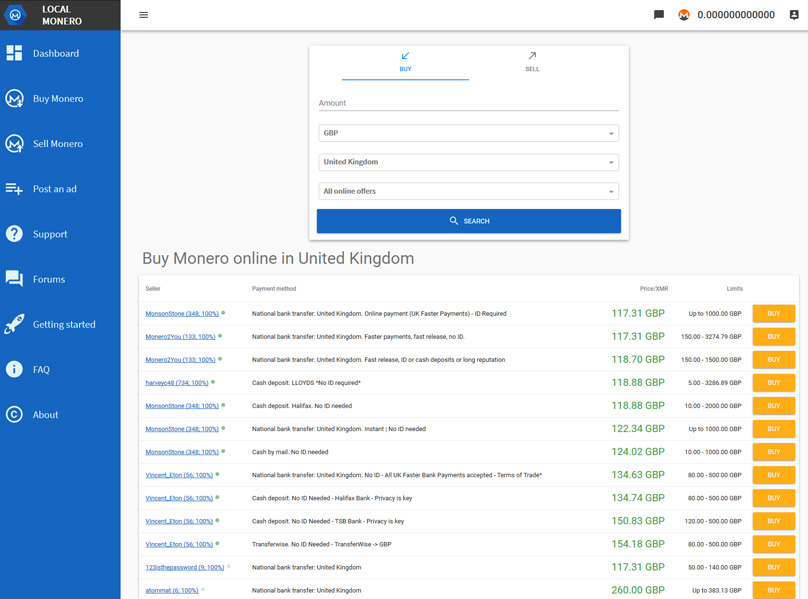
Task: Click the Limits column header
Action: tap(735, 289)
